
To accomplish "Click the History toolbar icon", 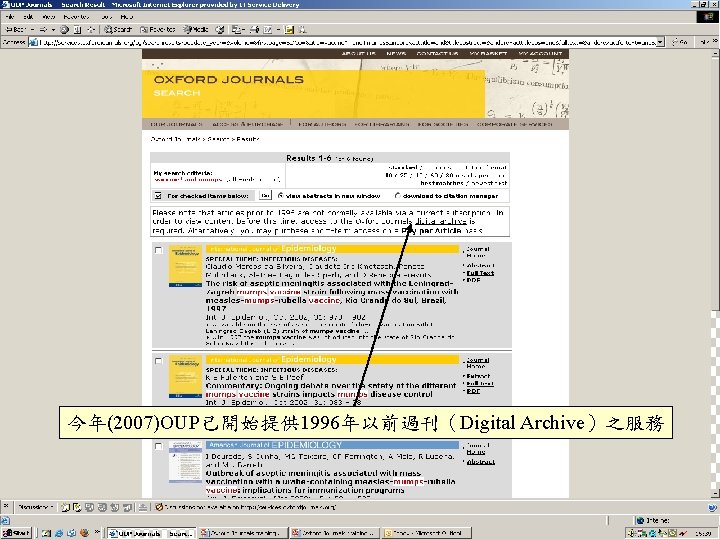I will 220,29.
